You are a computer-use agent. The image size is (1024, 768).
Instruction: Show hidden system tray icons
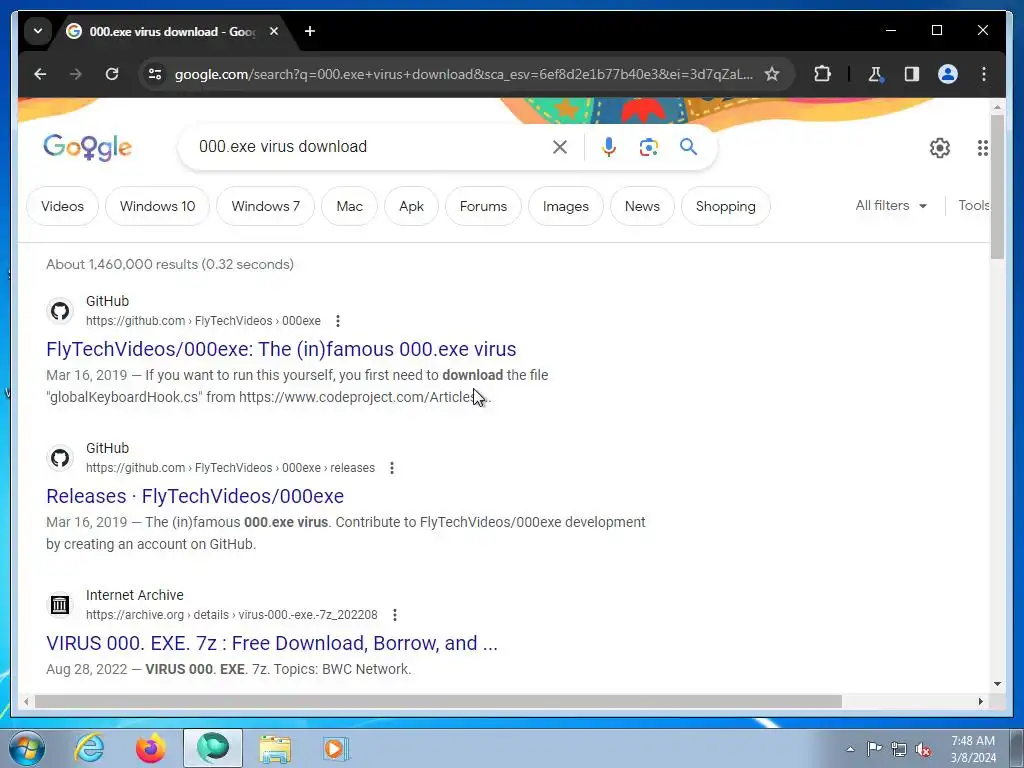[x=850, y=749]
